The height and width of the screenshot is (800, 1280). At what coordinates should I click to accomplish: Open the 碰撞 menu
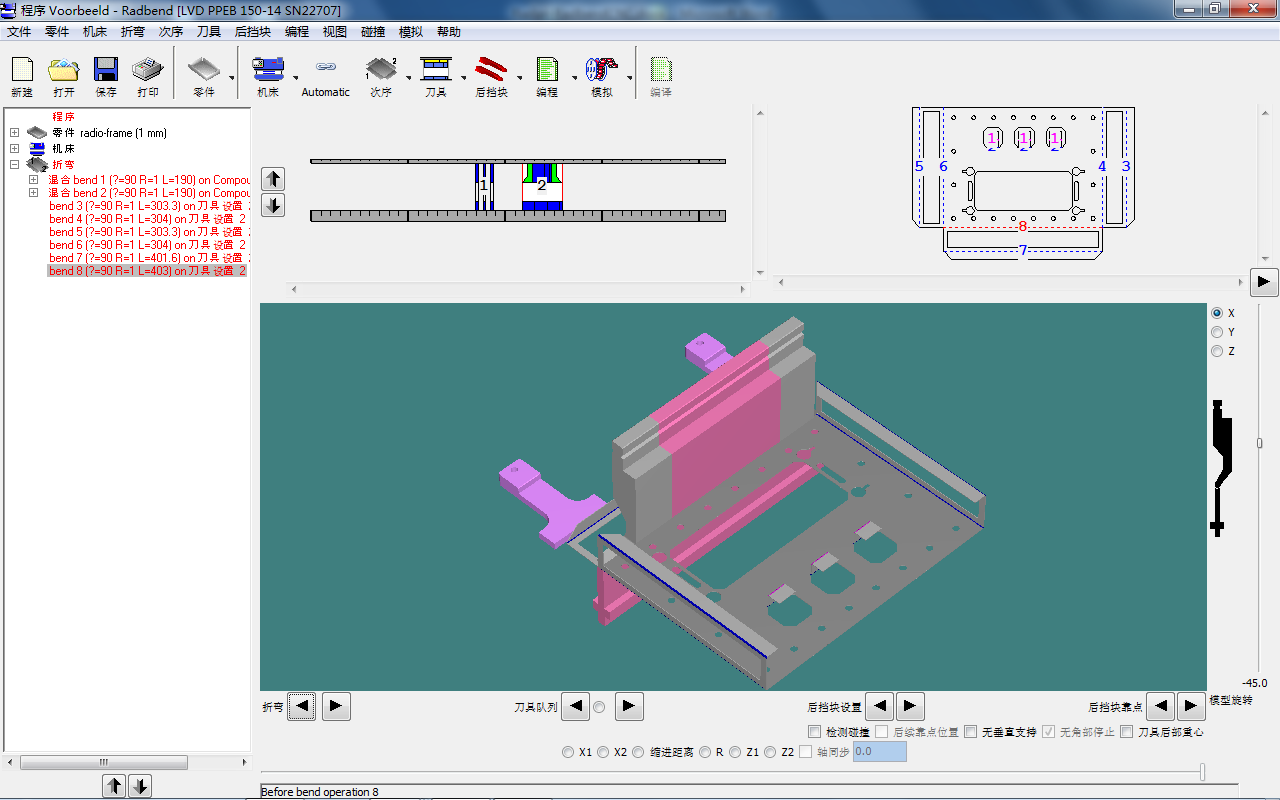(373, 32)
